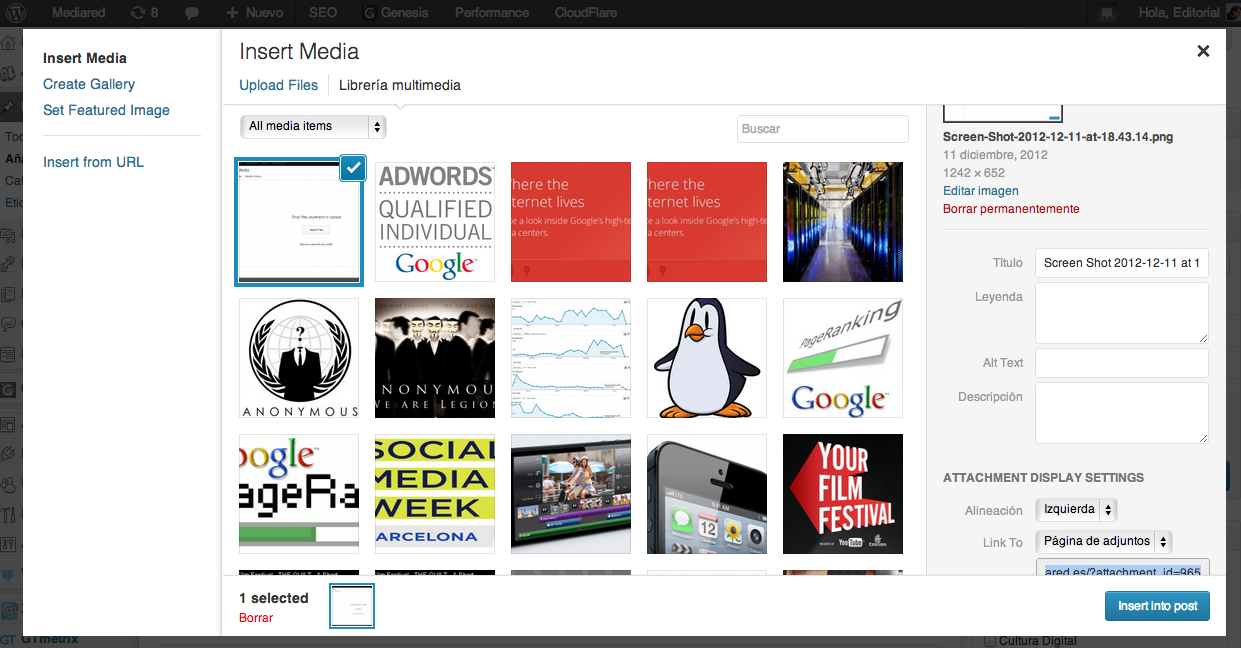This screenshot has width=1241, height=648.
Task: Select the black iPhone thumbnail
Action: click(707, 494)
